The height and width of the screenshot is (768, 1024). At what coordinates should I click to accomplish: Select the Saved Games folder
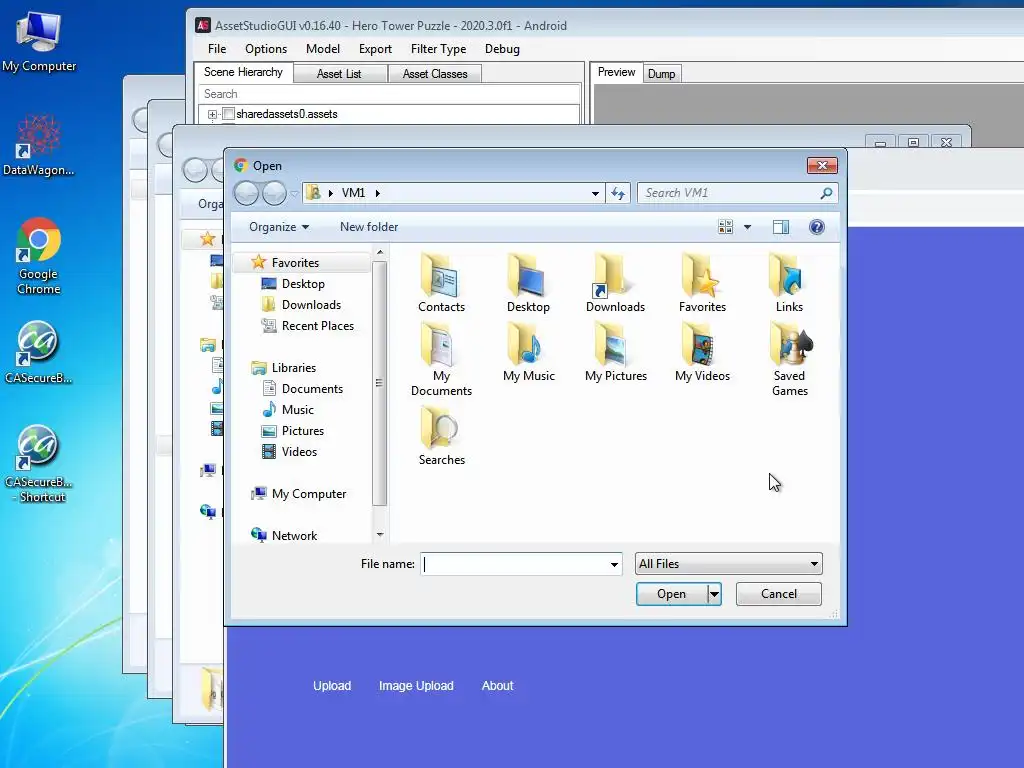(x=790, y=359)
